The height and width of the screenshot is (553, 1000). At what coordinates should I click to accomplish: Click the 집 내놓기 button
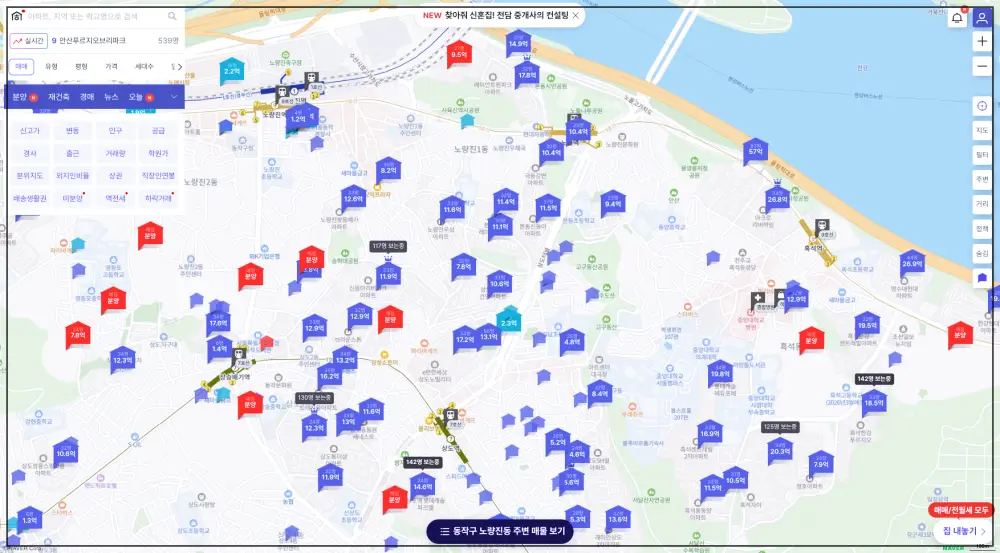pos(963,531)
